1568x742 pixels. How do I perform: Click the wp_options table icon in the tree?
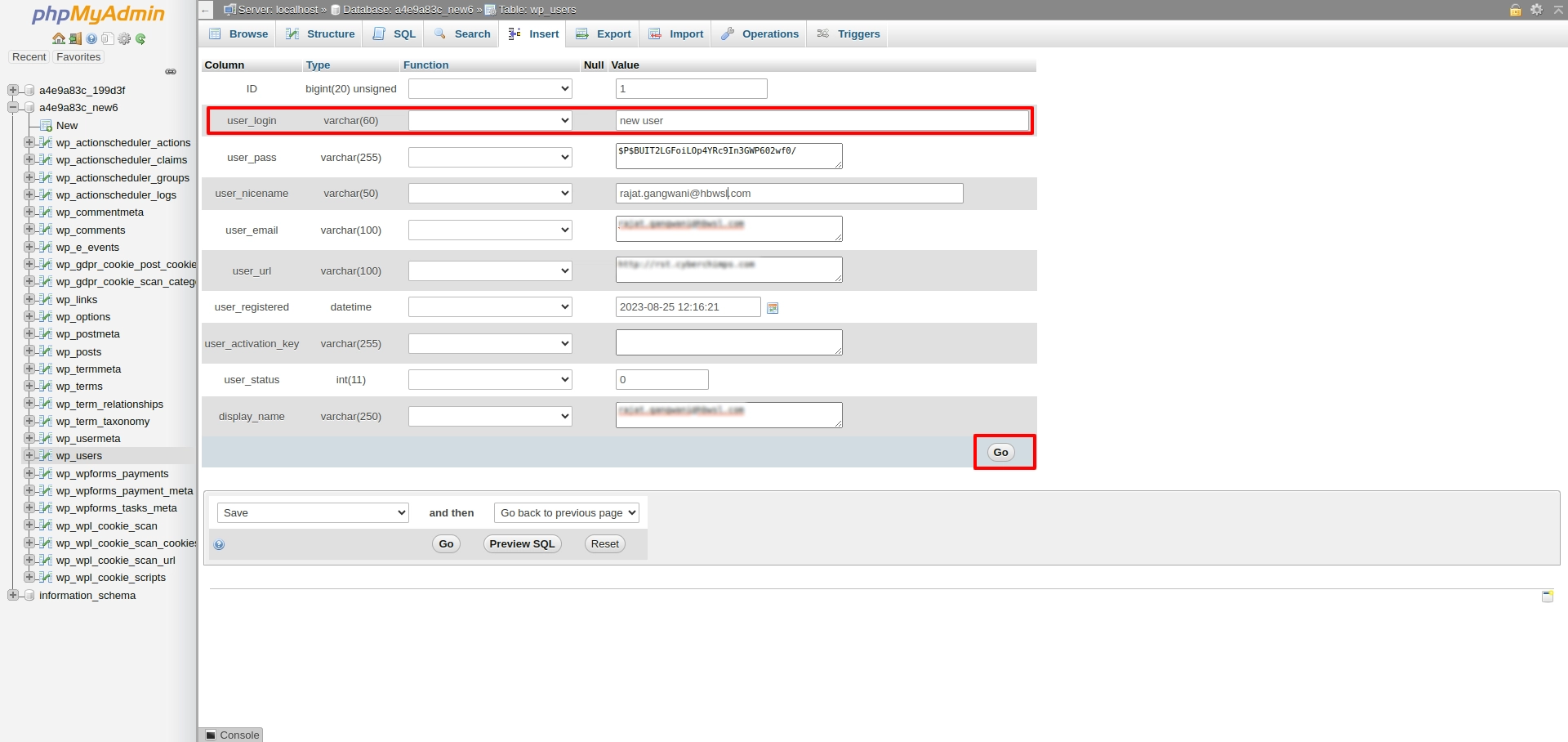coord(46,316)
